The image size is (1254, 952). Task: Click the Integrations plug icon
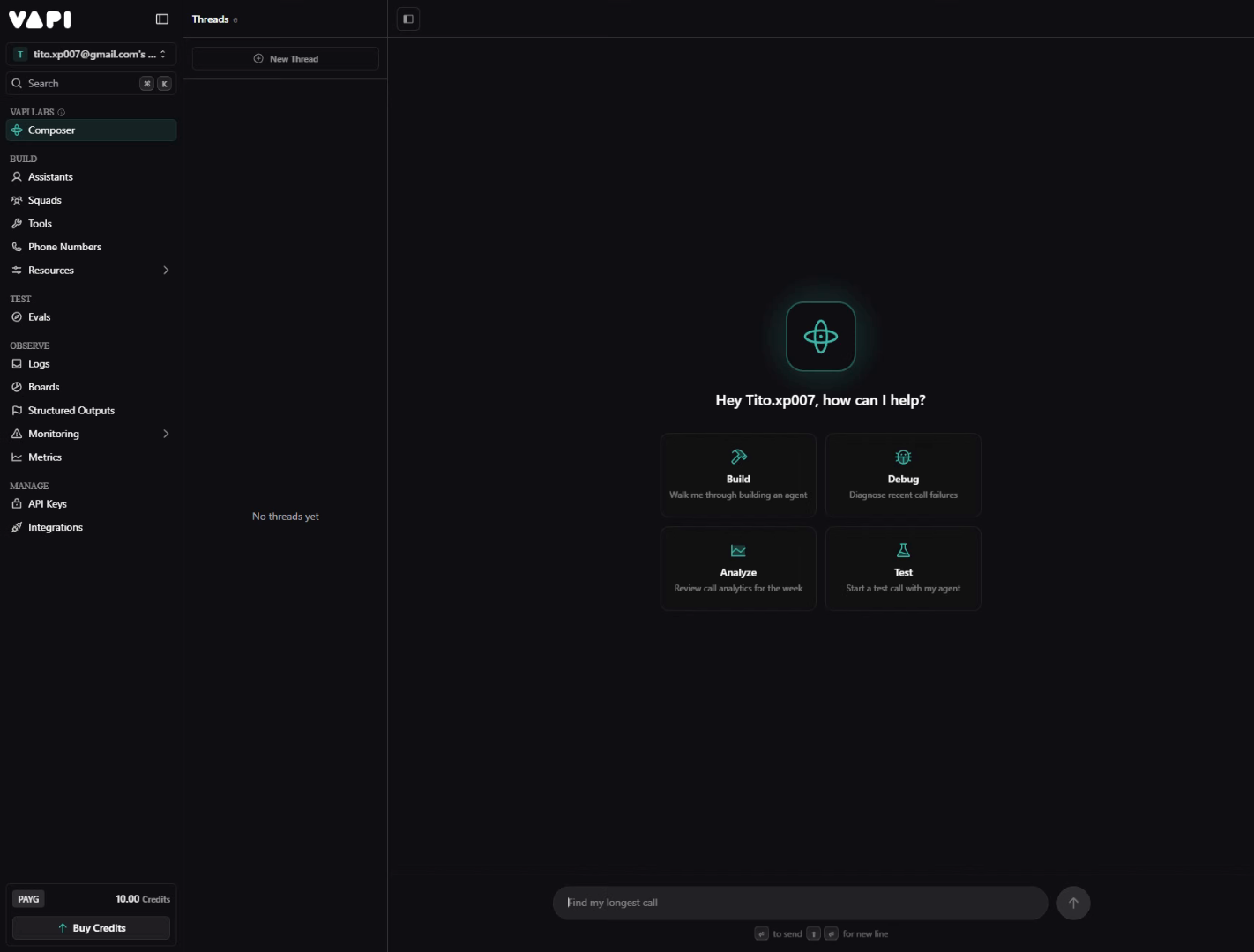17,528
